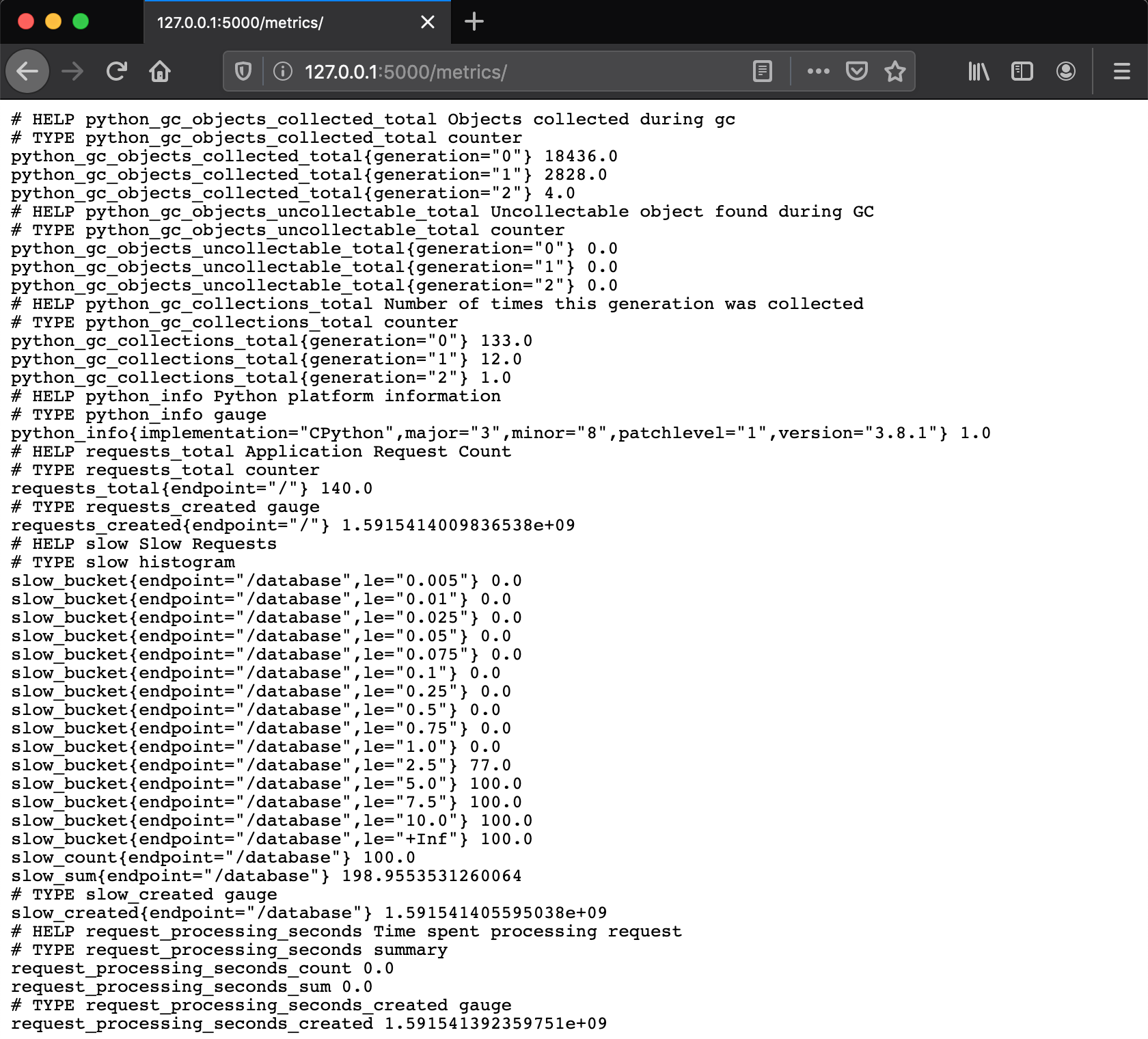The width and height of the screenshot is (1148, 1039).
Task: Close the metrics tab
Action: point(428,23)
